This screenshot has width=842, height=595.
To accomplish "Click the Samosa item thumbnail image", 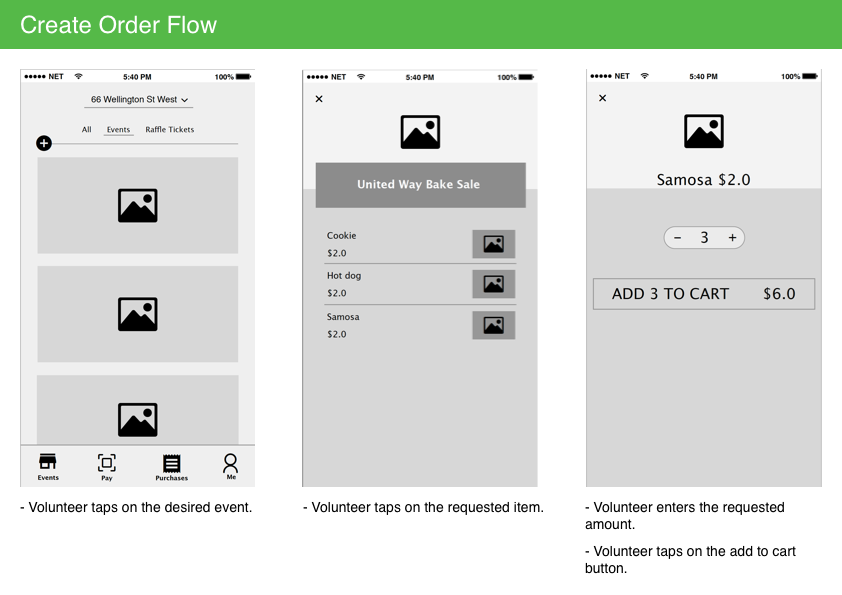I will click(x=493, y=324).
